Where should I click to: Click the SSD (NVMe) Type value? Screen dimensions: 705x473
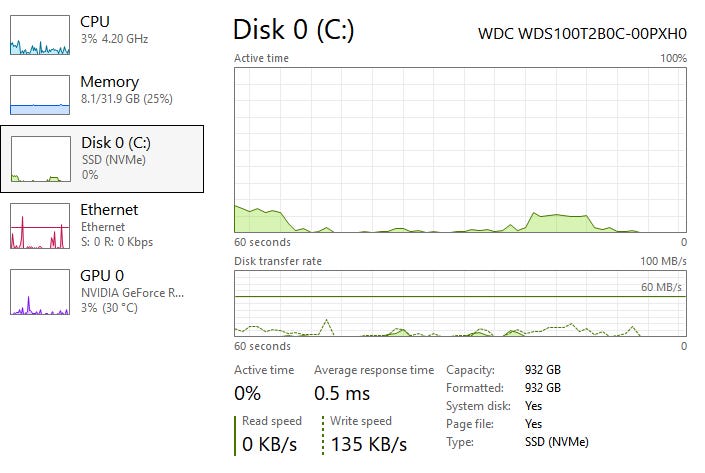[556, 442]
